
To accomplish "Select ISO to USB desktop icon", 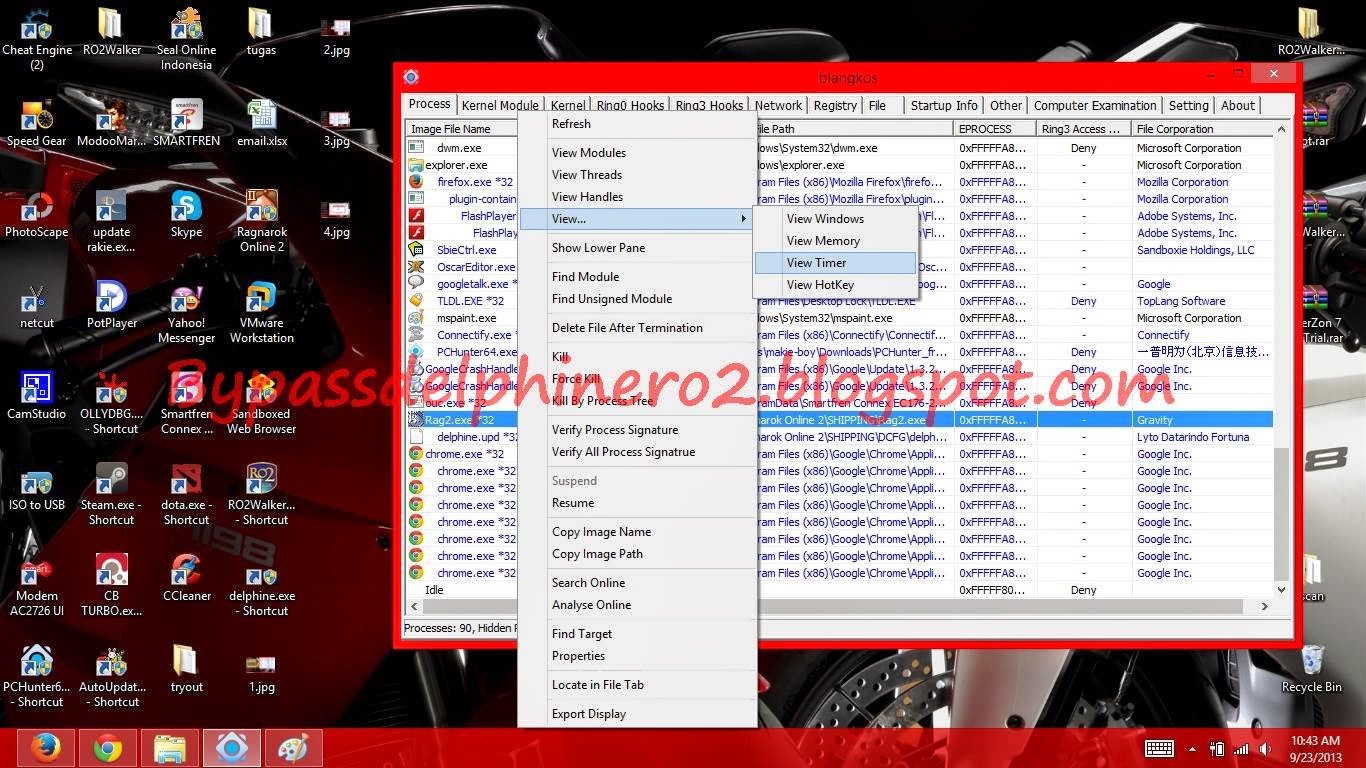I will [37, 488].
